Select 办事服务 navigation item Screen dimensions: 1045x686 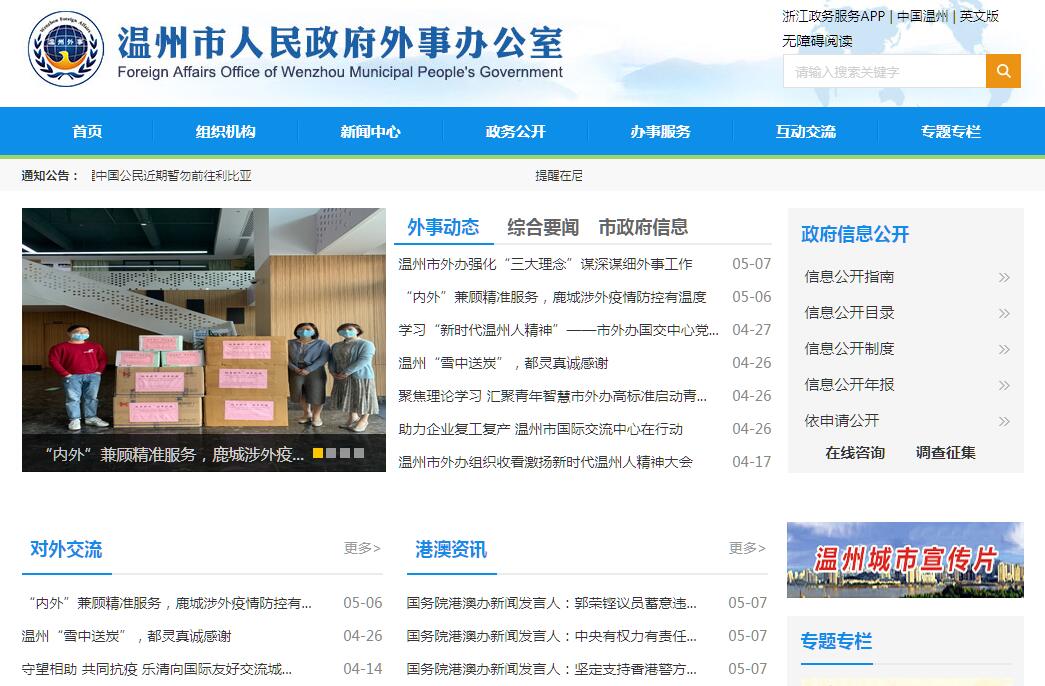coord(660,131)
